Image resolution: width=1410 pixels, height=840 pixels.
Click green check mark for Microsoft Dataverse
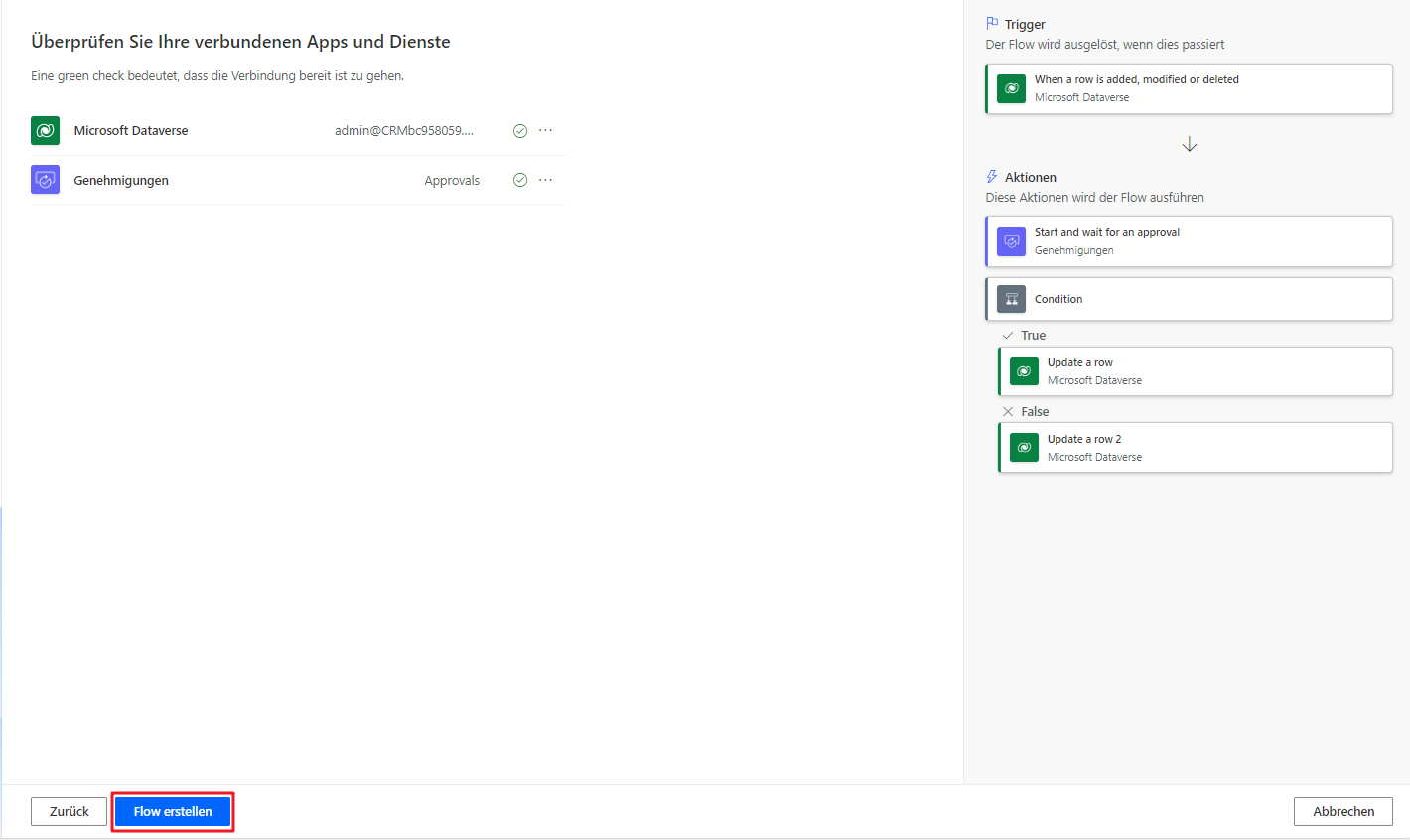tap(519, 130)
